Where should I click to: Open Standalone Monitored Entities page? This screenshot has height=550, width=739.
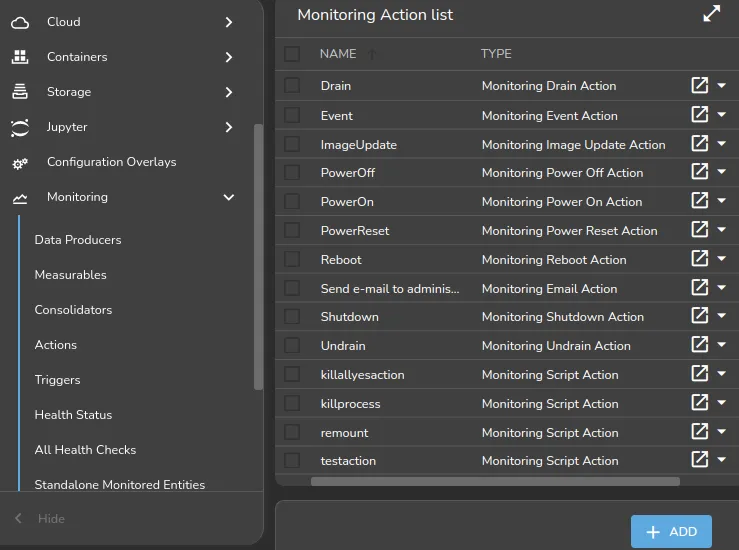point(120,484)
